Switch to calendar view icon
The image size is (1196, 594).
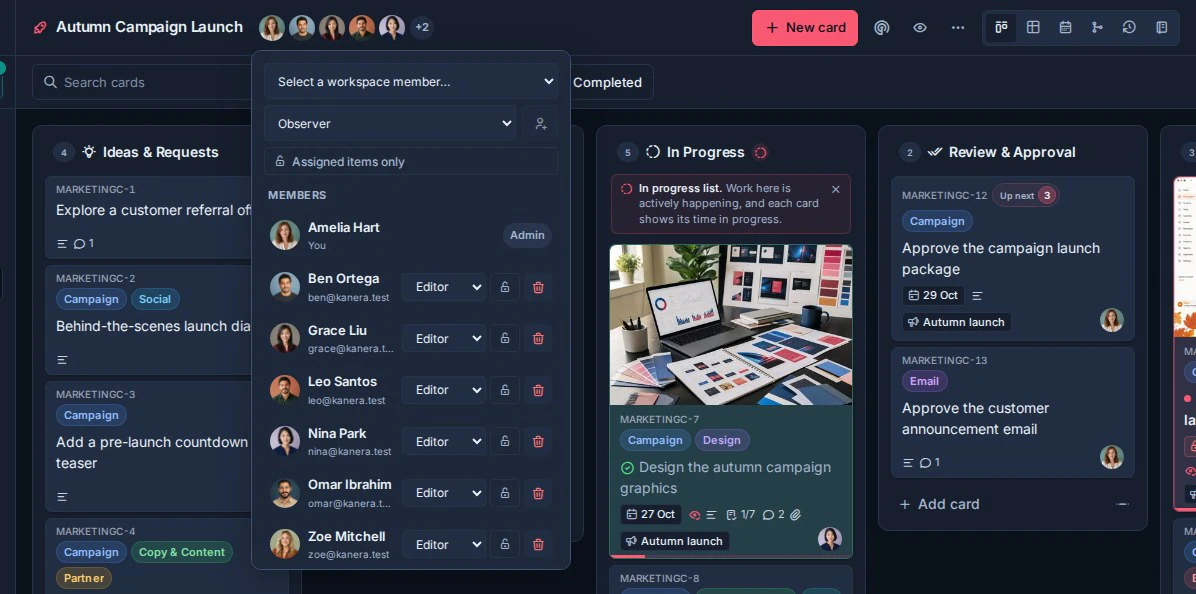(x=1065, y=27)
